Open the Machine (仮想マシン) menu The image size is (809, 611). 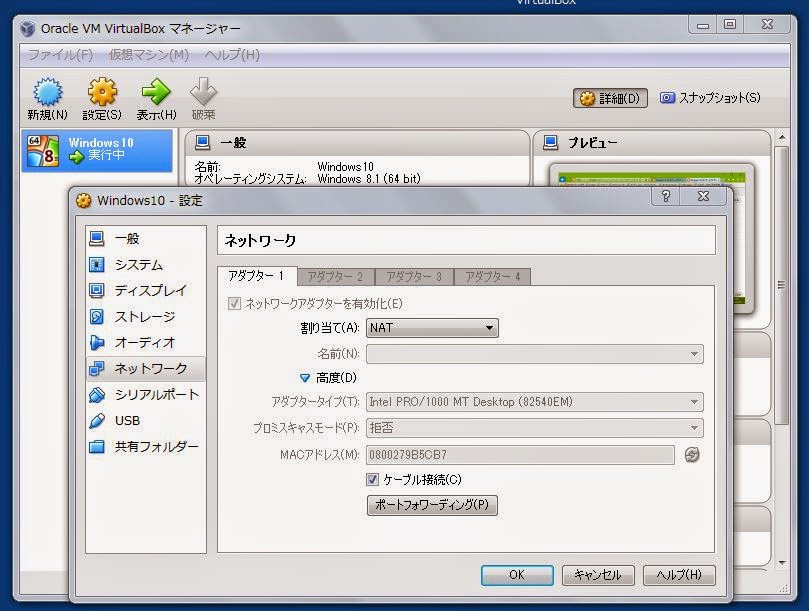coord(149,55)
